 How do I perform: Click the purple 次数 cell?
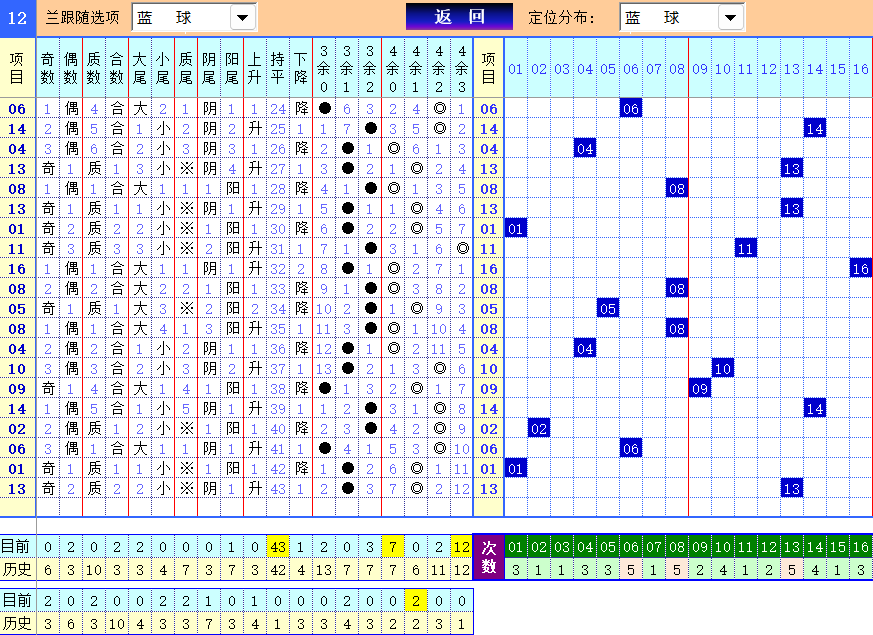click(489, 557)
